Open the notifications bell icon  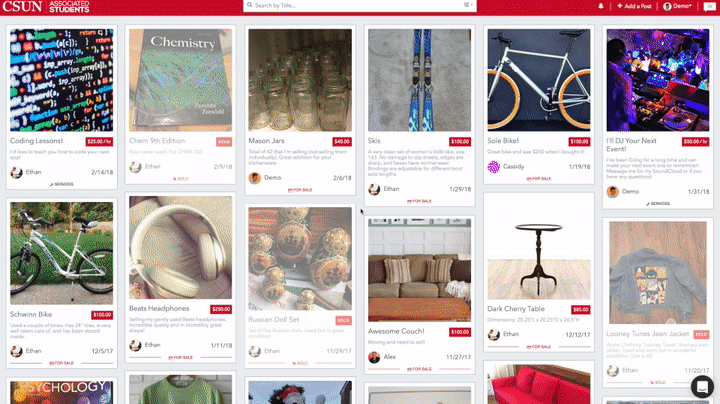601,6
